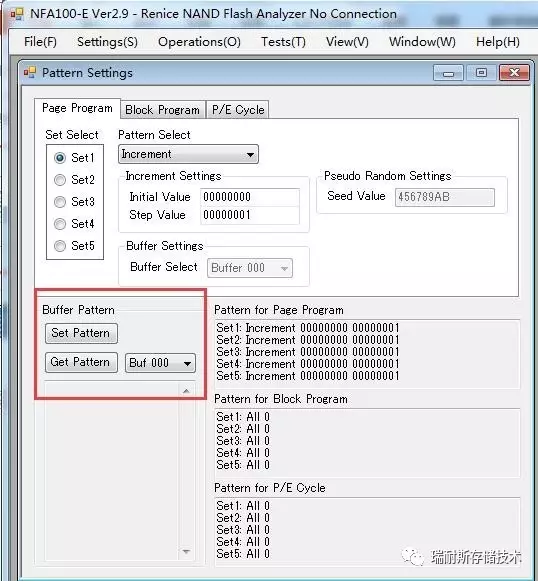Click the NFA100-E application icon in title bar
The height and width of the screenshot is (581, 538).
pyautogui.click(x=17, y=14)
